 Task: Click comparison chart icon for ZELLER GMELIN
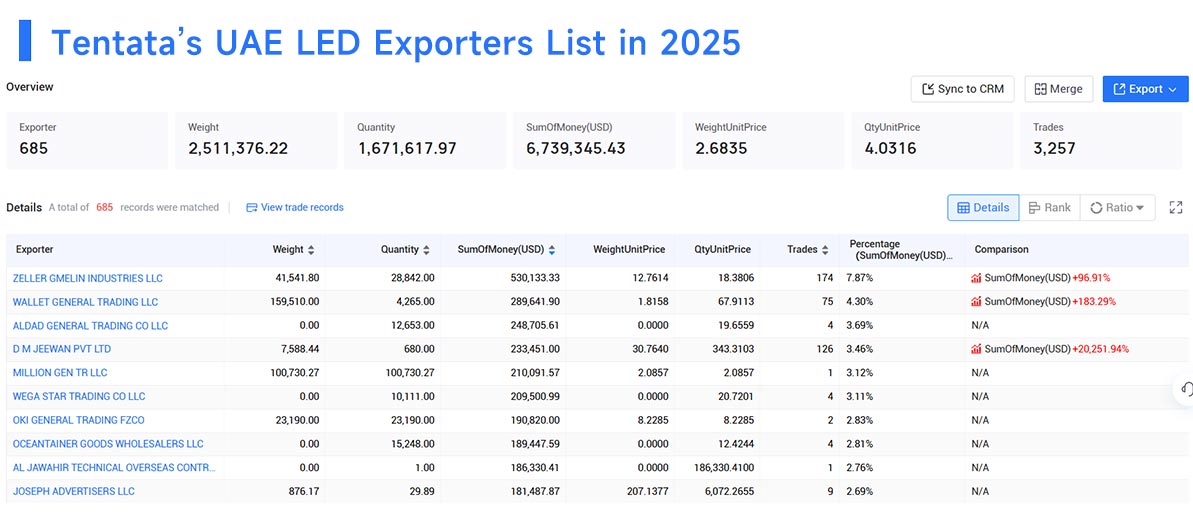(976, 278)
